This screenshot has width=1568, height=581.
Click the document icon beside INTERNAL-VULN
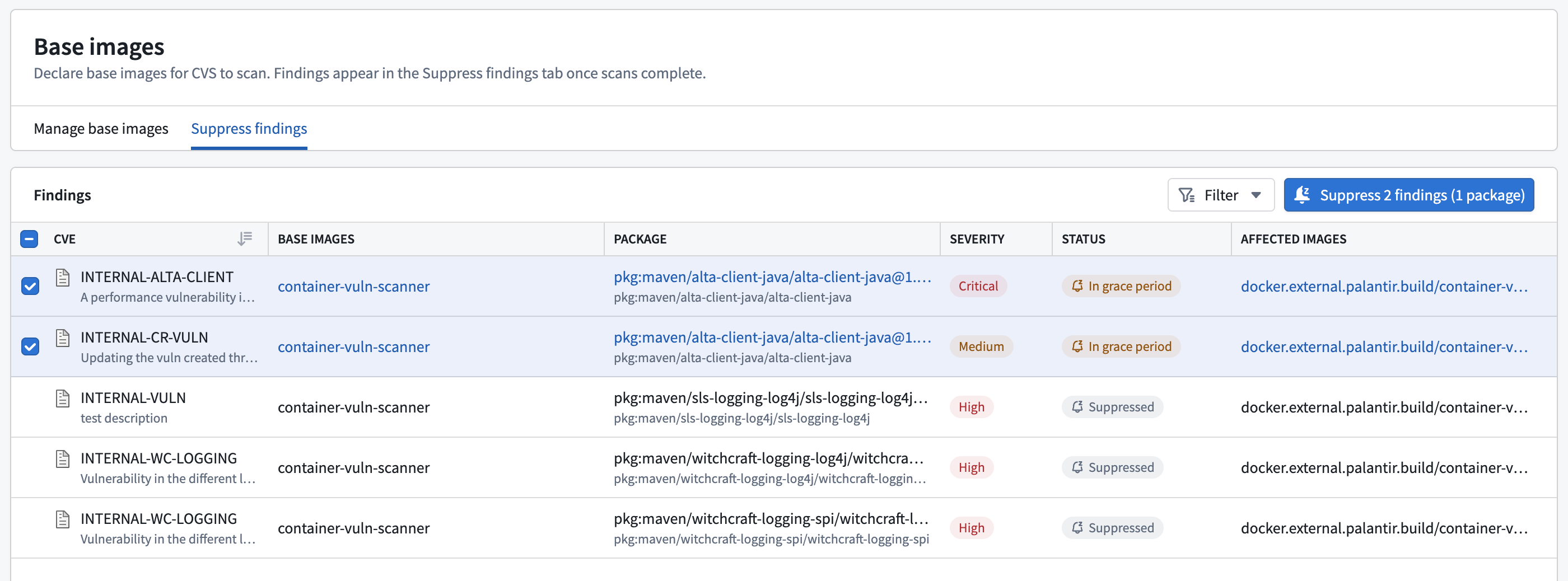[62, 399]
